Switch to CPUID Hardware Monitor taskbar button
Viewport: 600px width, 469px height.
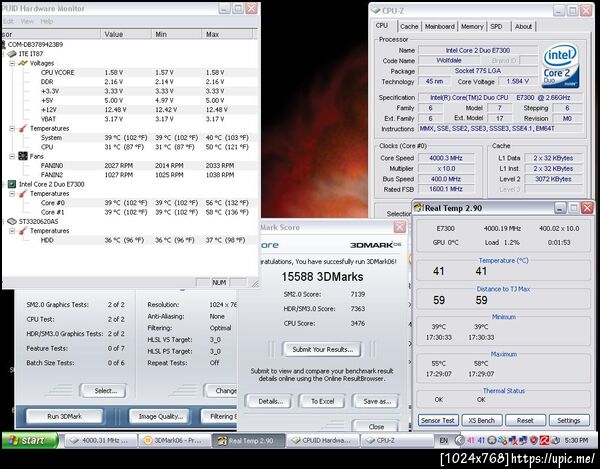click(x=323, y=441)
